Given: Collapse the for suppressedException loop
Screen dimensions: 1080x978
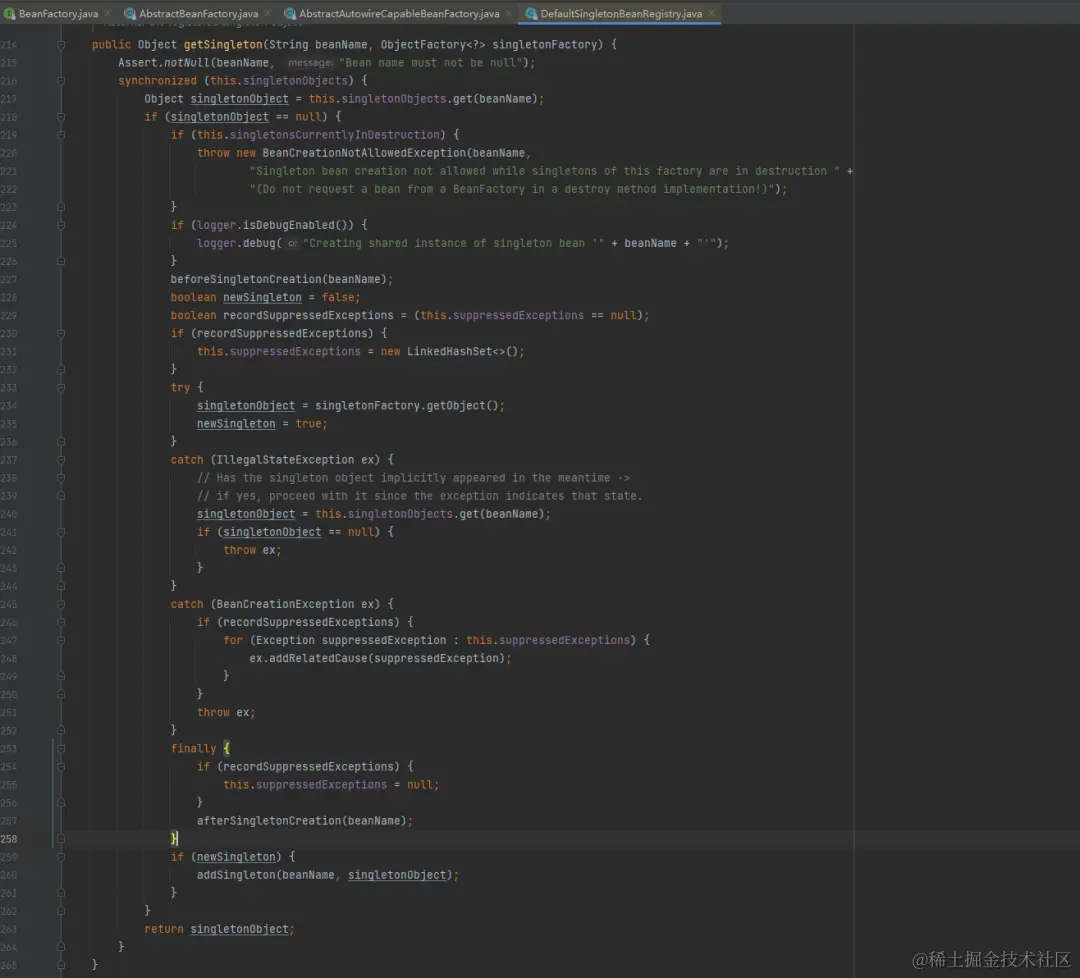Looking at the screenshot, I should pyautogui.click(x=61, y=641).
